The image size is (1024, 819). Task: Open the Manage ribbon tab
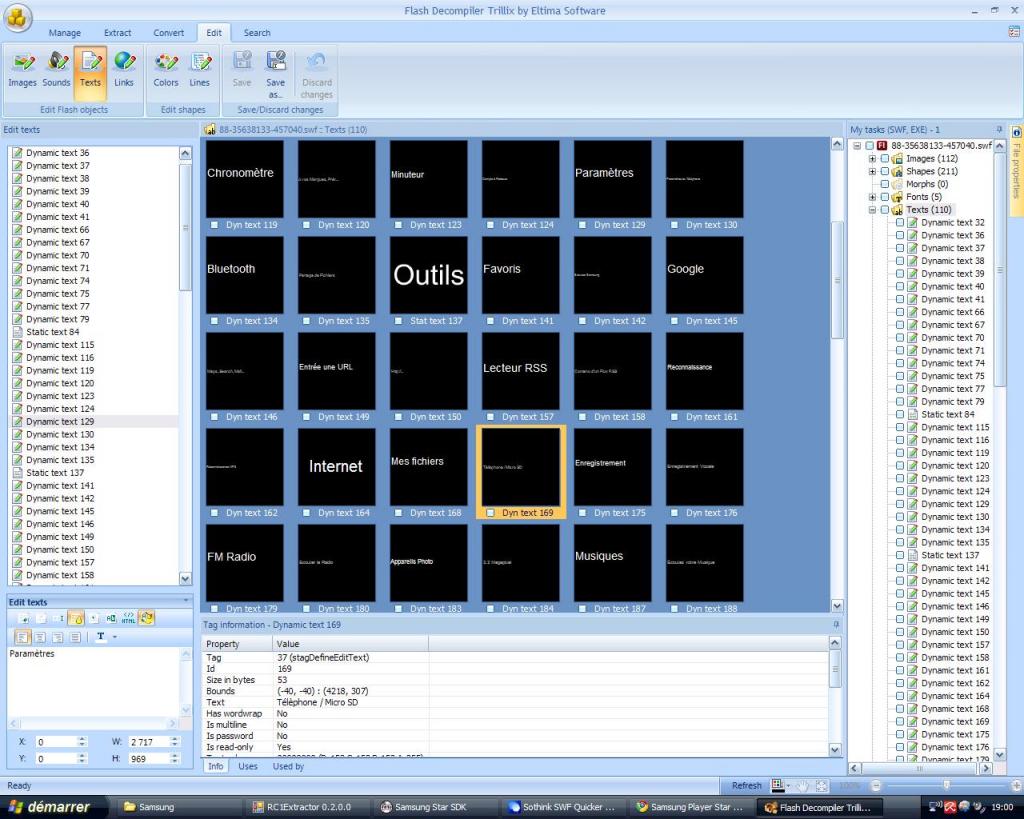click(x=65, y=33)
